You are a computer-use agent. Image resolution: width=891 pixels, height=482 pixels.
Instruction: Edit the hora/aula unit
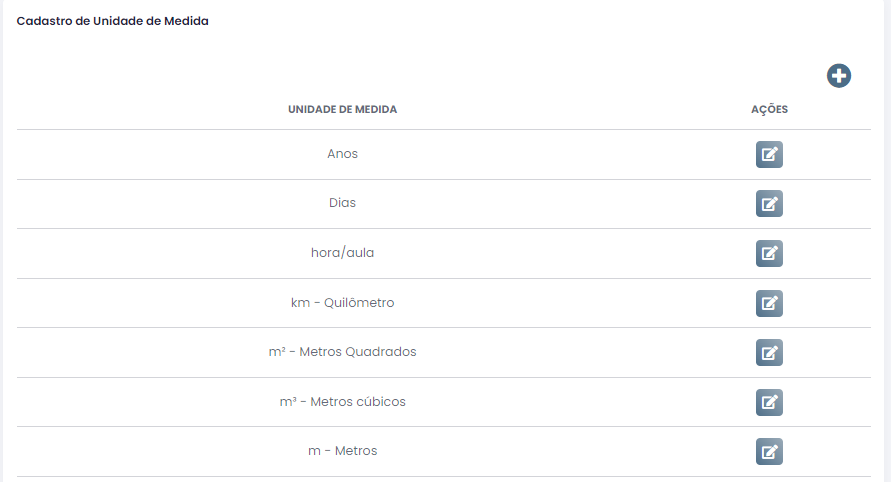point(769,254)
